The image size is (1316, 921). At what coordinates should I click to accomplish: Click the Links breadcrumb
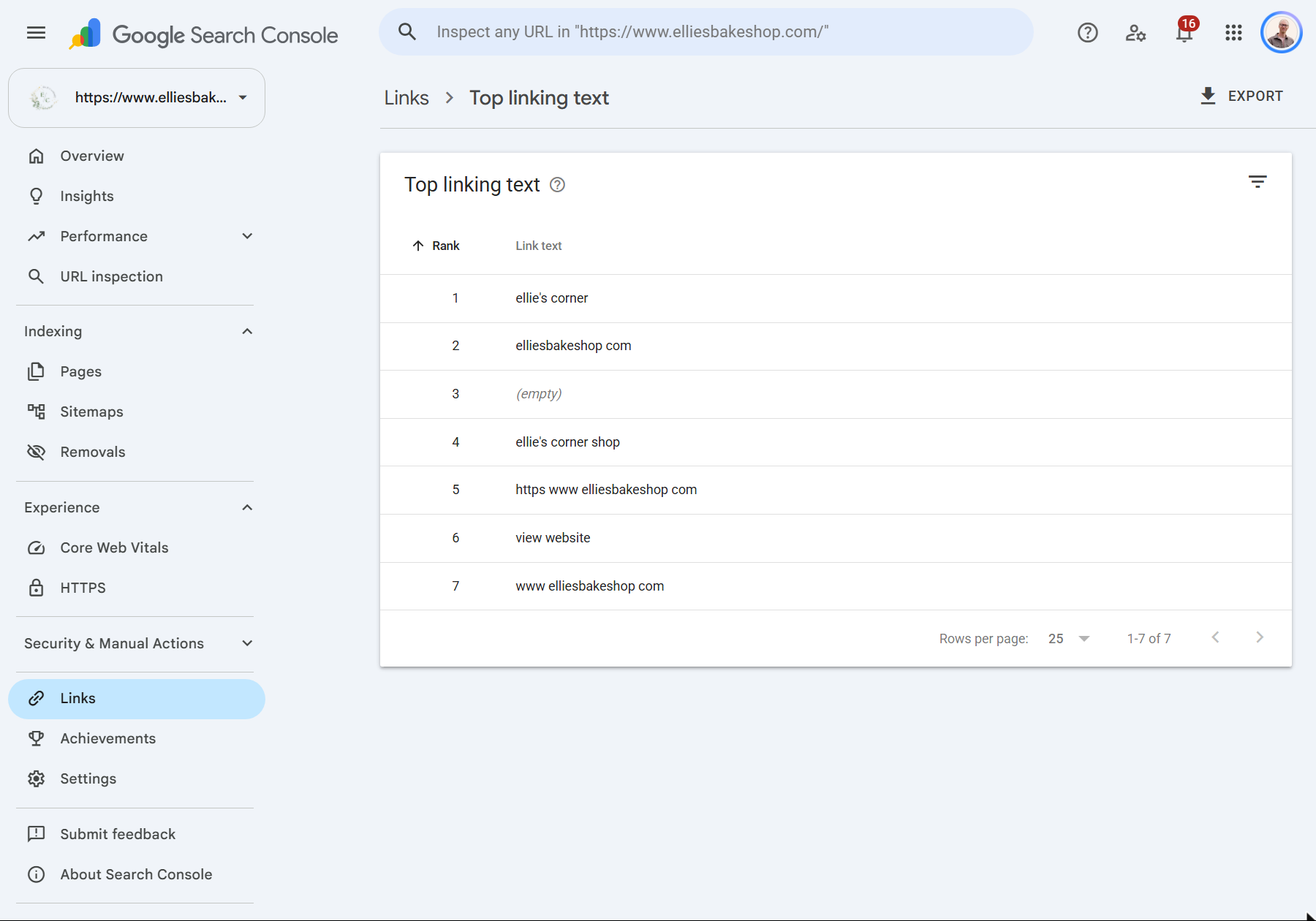406,98
